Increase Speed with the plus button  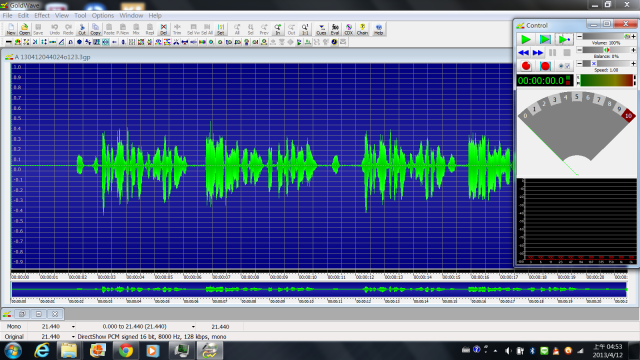[633, 64]
